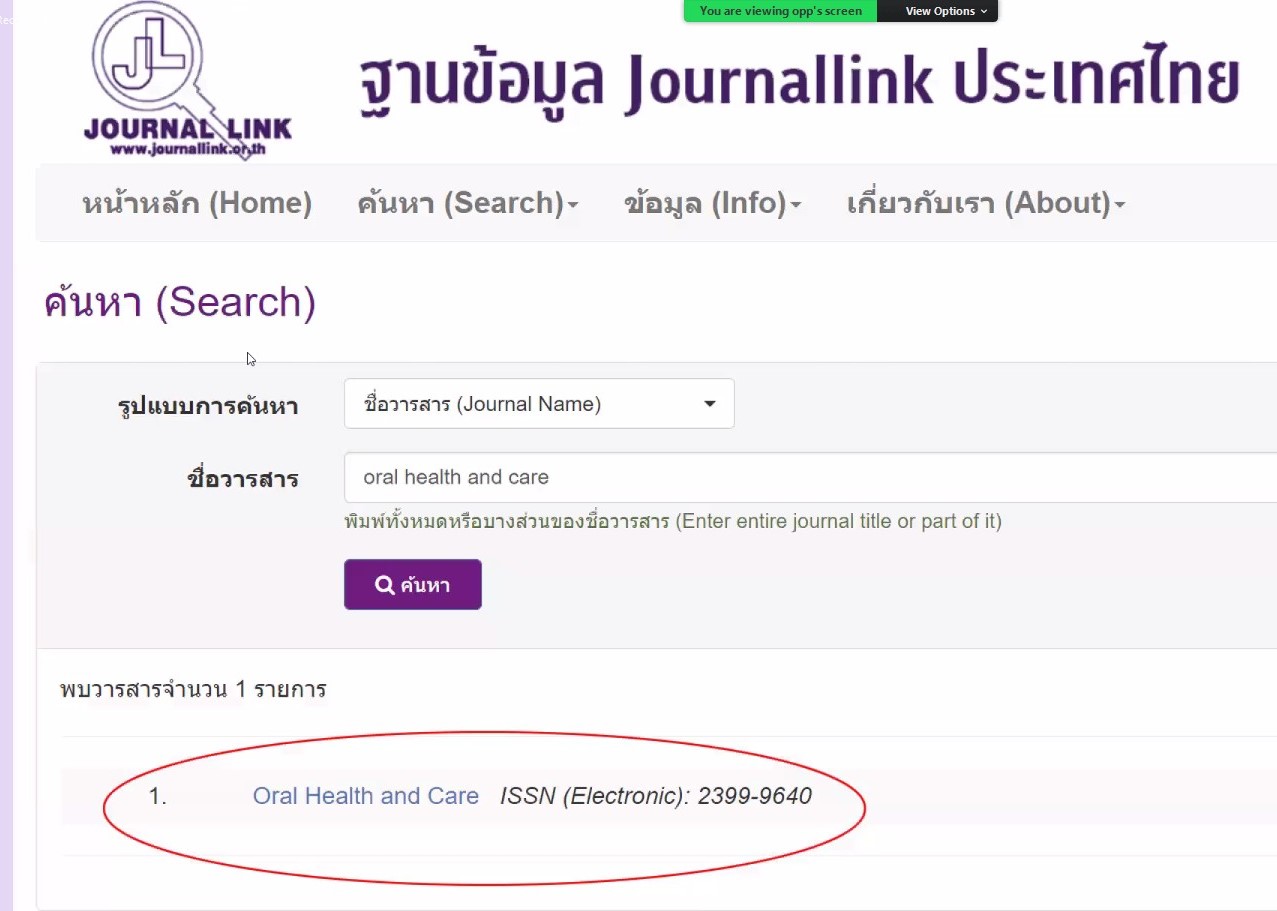Open View Options from the green meeting bar
Image resolution: width=1277 pixels, height=911 pixels.
pos(936,11)
